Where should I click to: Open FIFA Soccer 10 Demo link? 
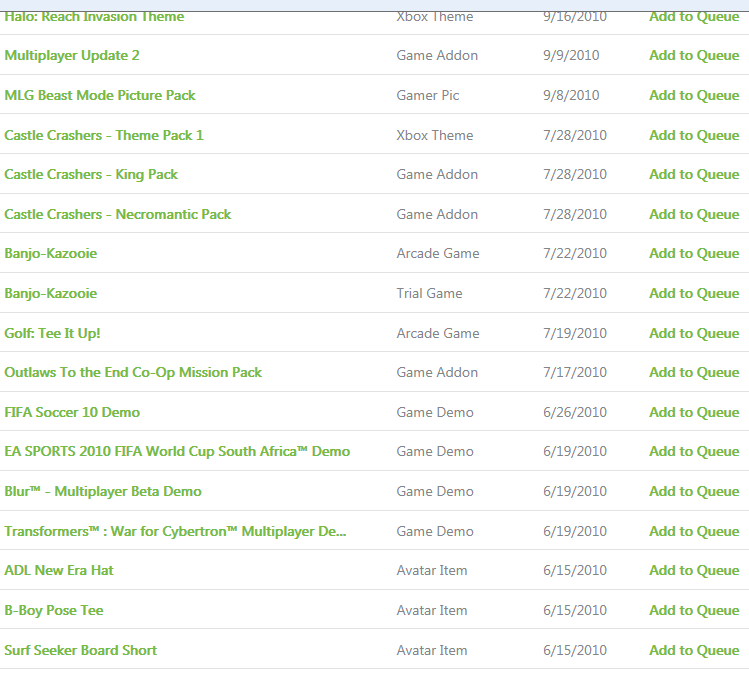tap(72, 412)
